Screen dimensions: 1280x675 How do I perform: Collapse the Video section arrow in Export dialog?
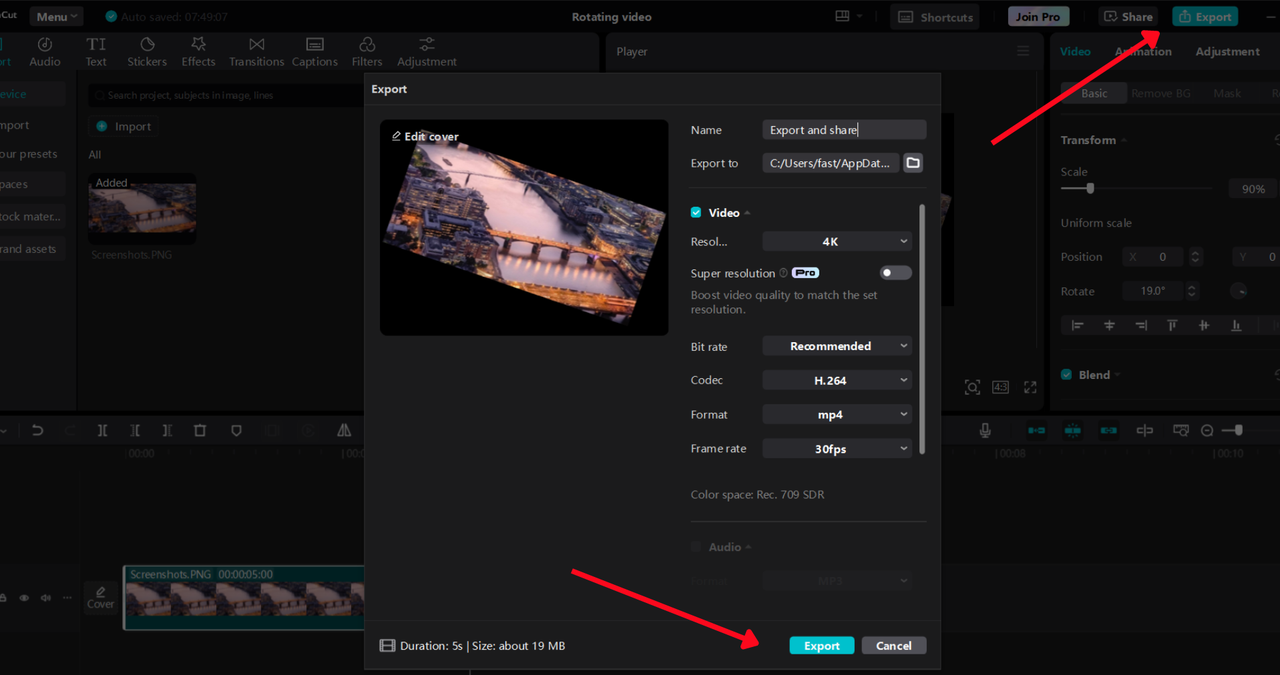747,213
